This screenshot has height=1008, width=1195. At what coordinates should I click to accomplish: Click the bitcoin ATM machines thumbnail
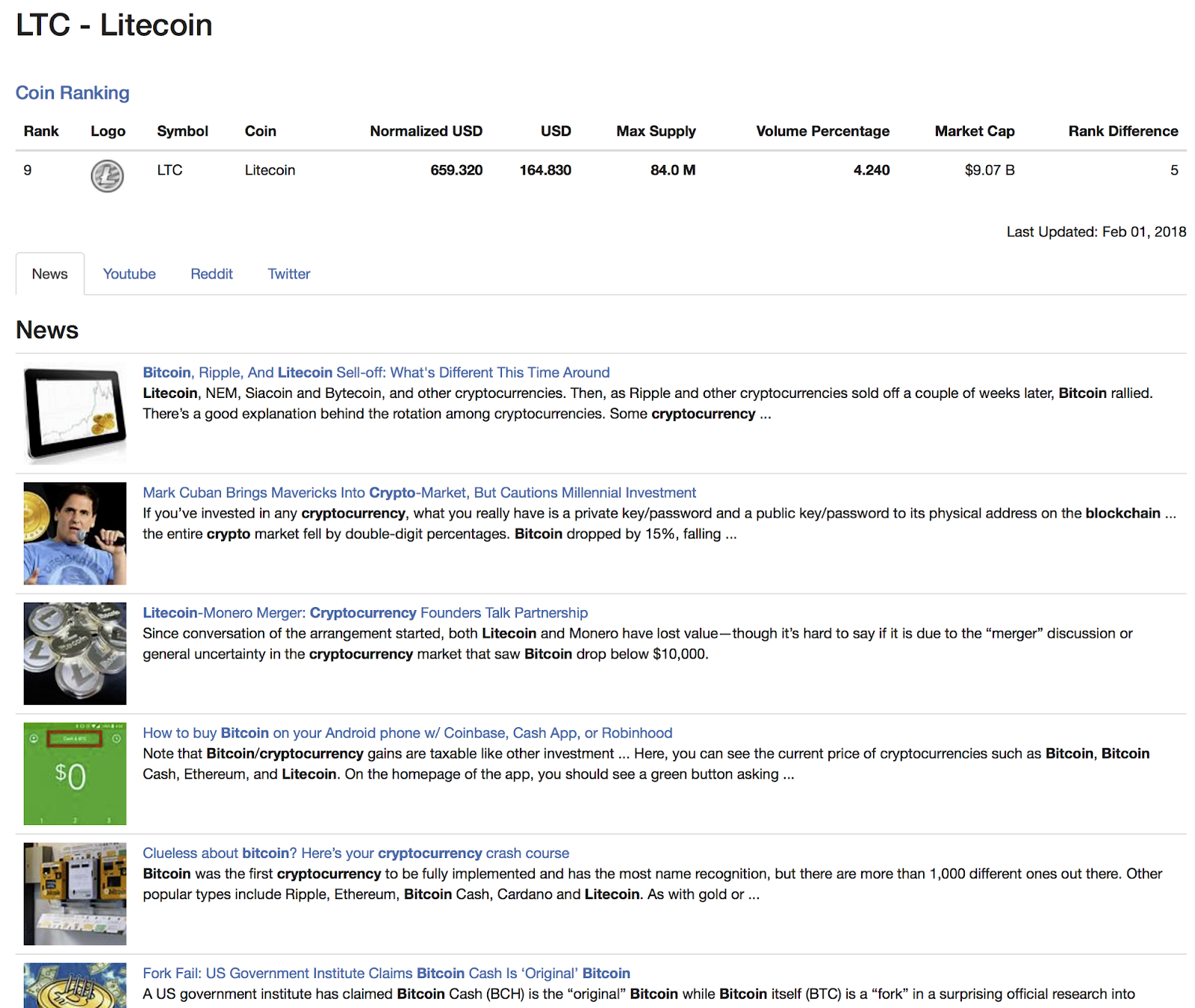click(x=75, y=894)
